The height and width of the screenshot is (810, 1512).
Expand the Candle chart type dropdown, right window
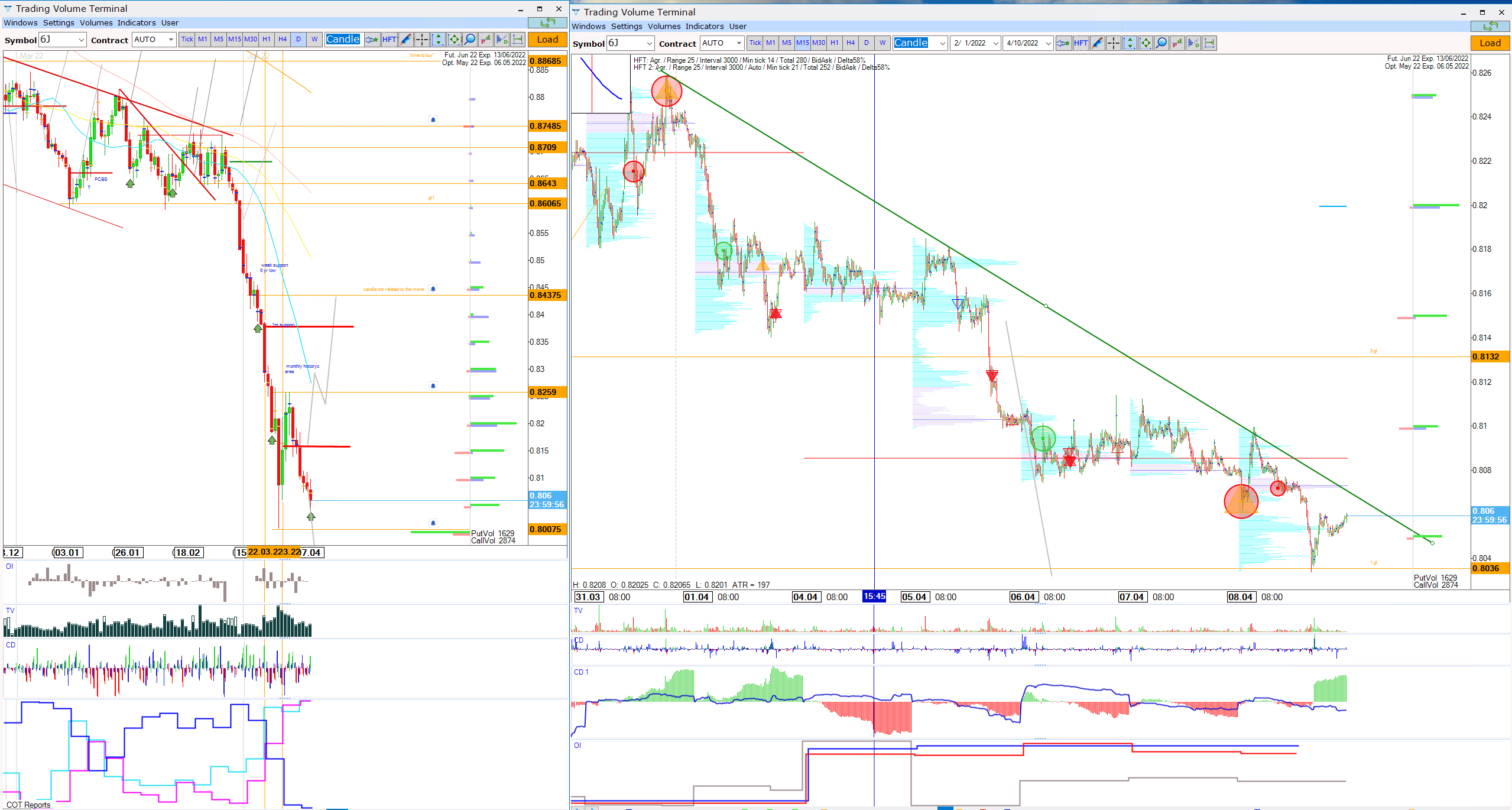(942, 43)
